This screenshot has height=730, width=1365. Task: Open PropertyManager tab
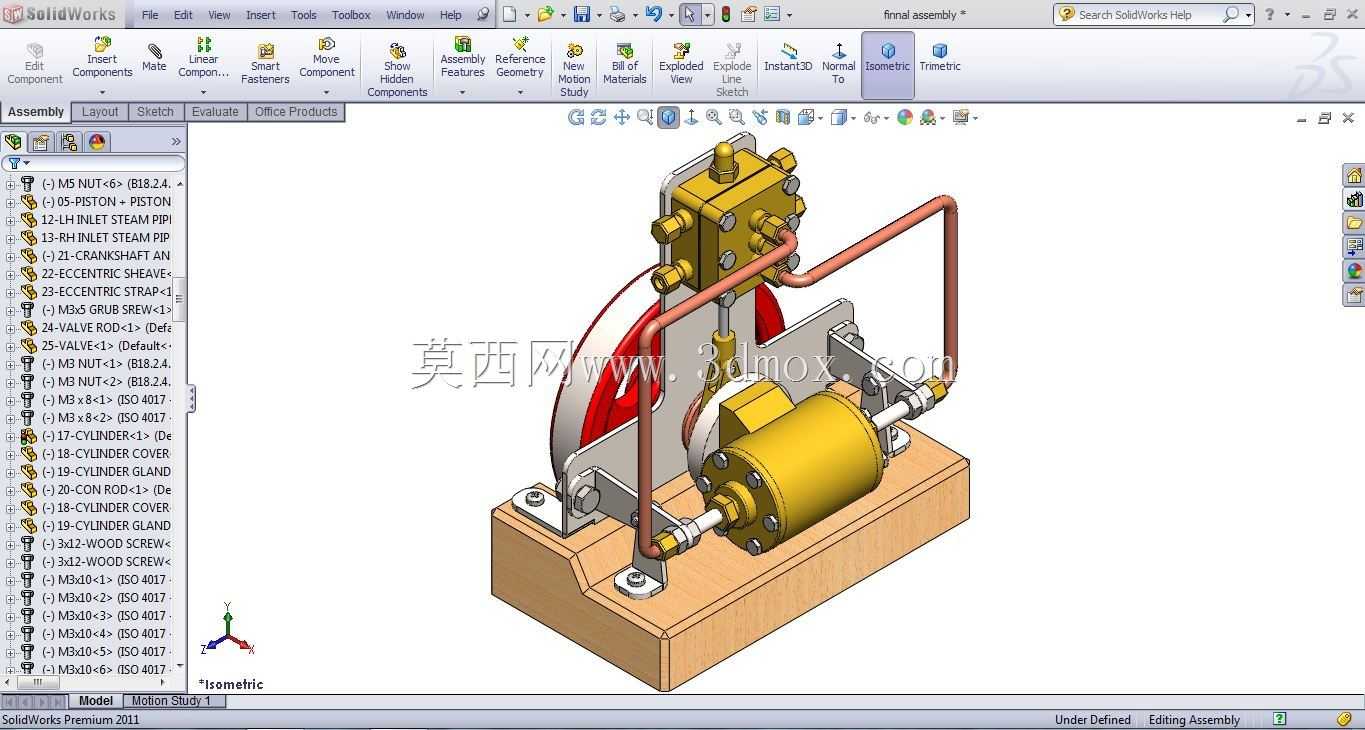[x=41, y=142]
